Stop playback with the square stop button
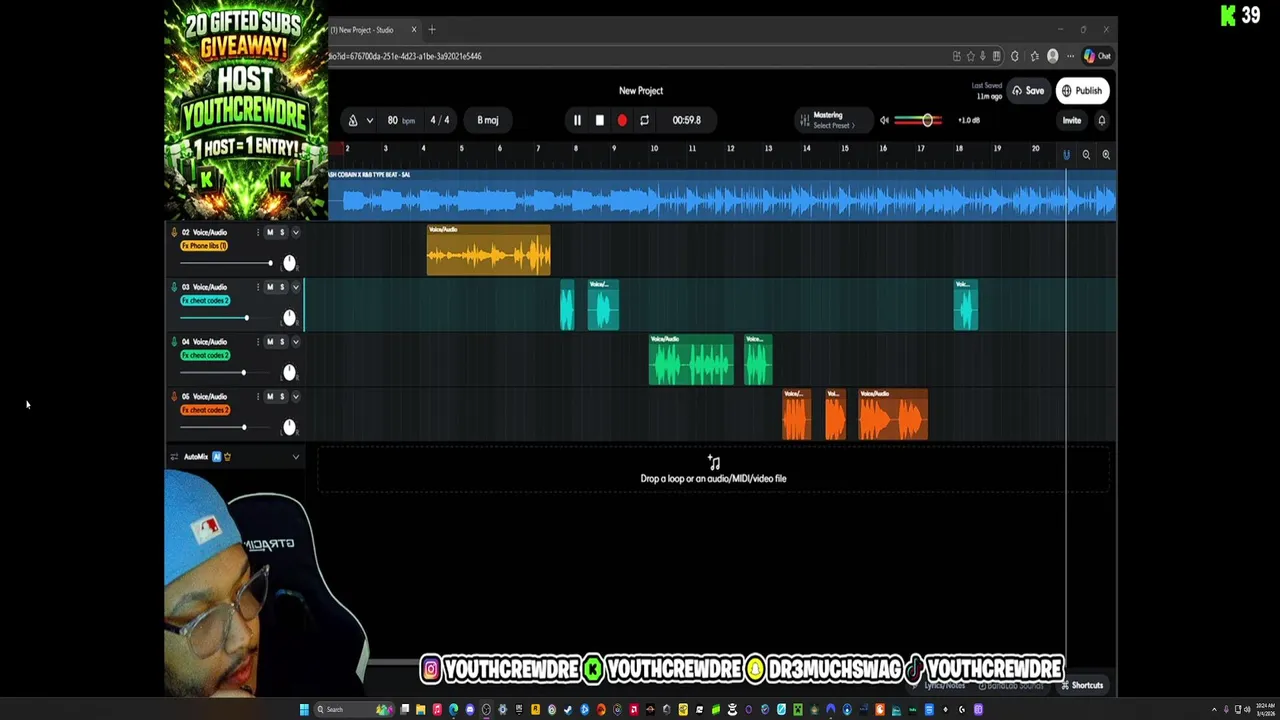Screen dimensions: 1280x720 click(x=599, y=120)
